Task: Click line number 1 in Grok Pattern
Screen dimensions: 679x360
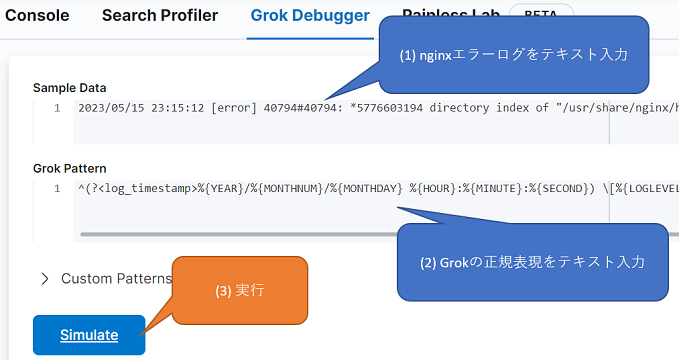Action: [x=57, y=189]
